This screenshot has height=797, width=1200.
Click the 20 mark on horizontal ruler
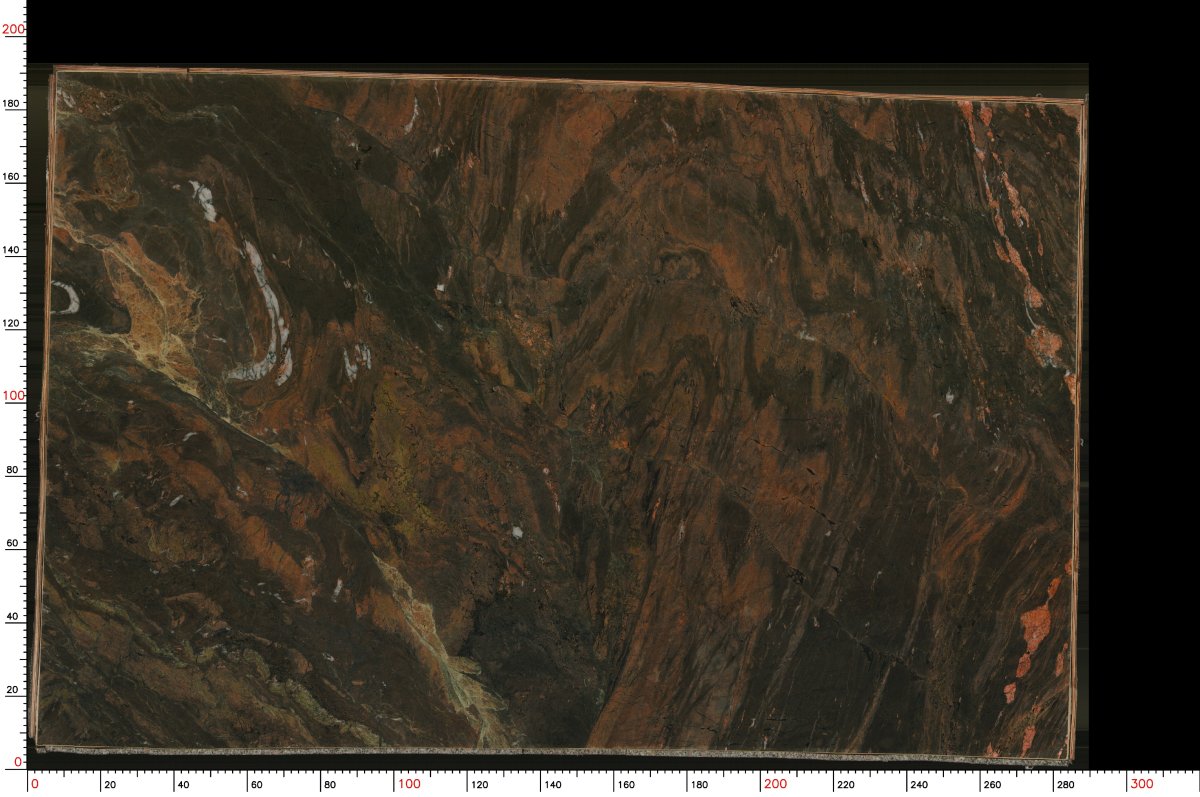108,785
